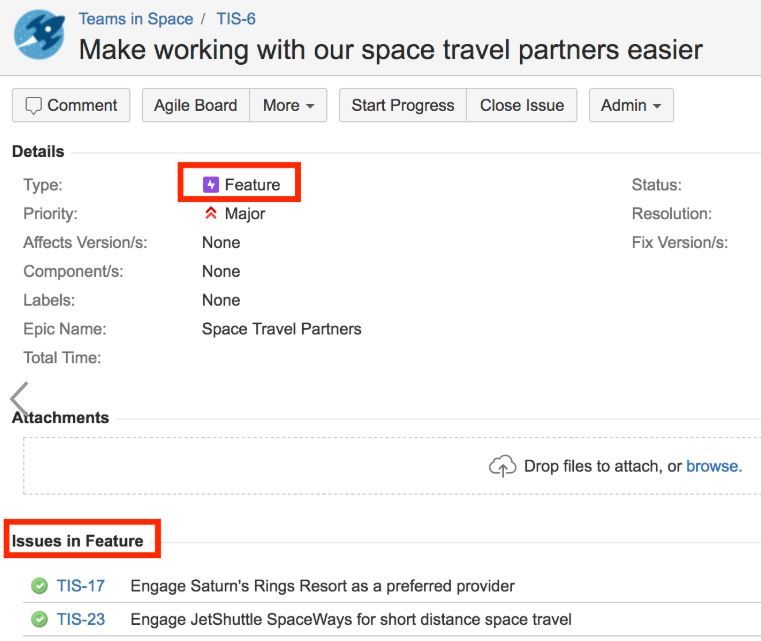Click the green done checkmark beside TIS-17

point(40,586)
